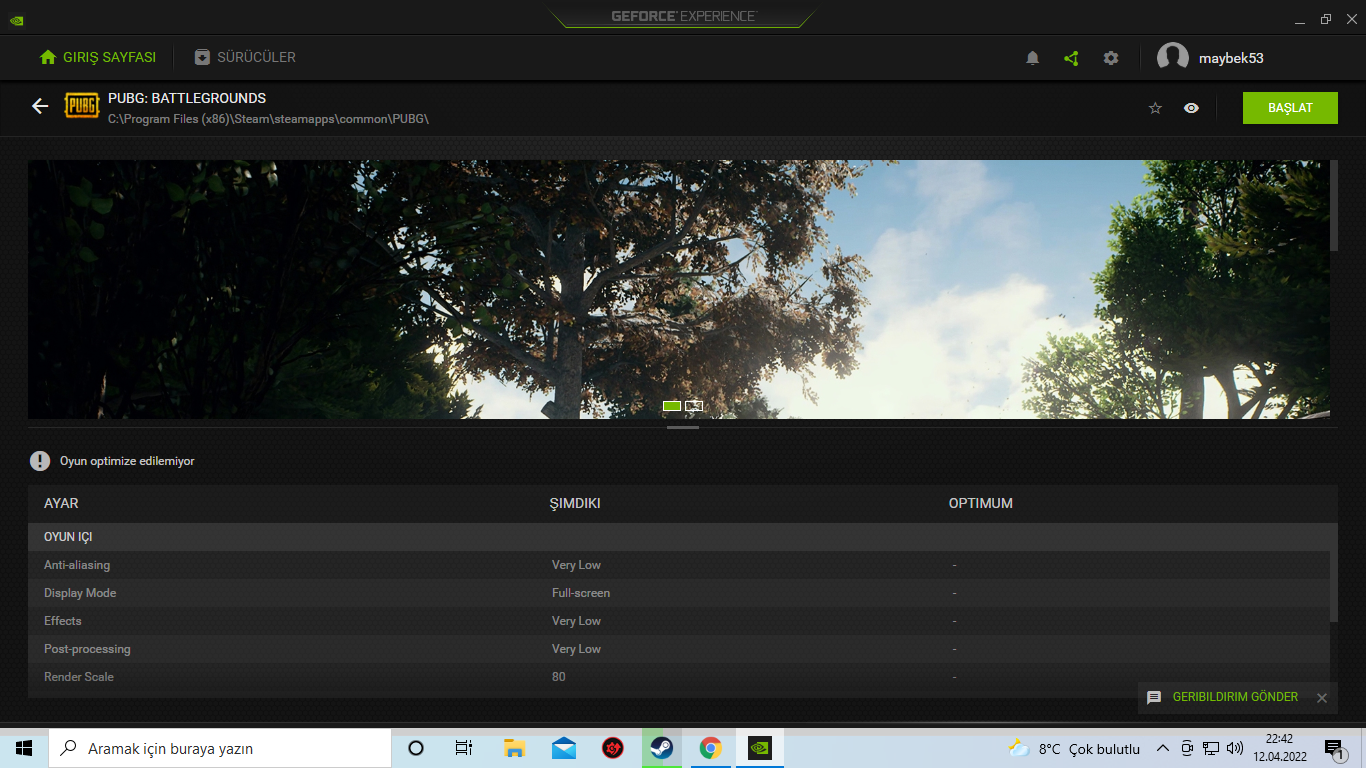The height and width of the screenshot is (768, 1366).
Task: Switch to the Sürücüler tab
Action: [x=245, y=58]
